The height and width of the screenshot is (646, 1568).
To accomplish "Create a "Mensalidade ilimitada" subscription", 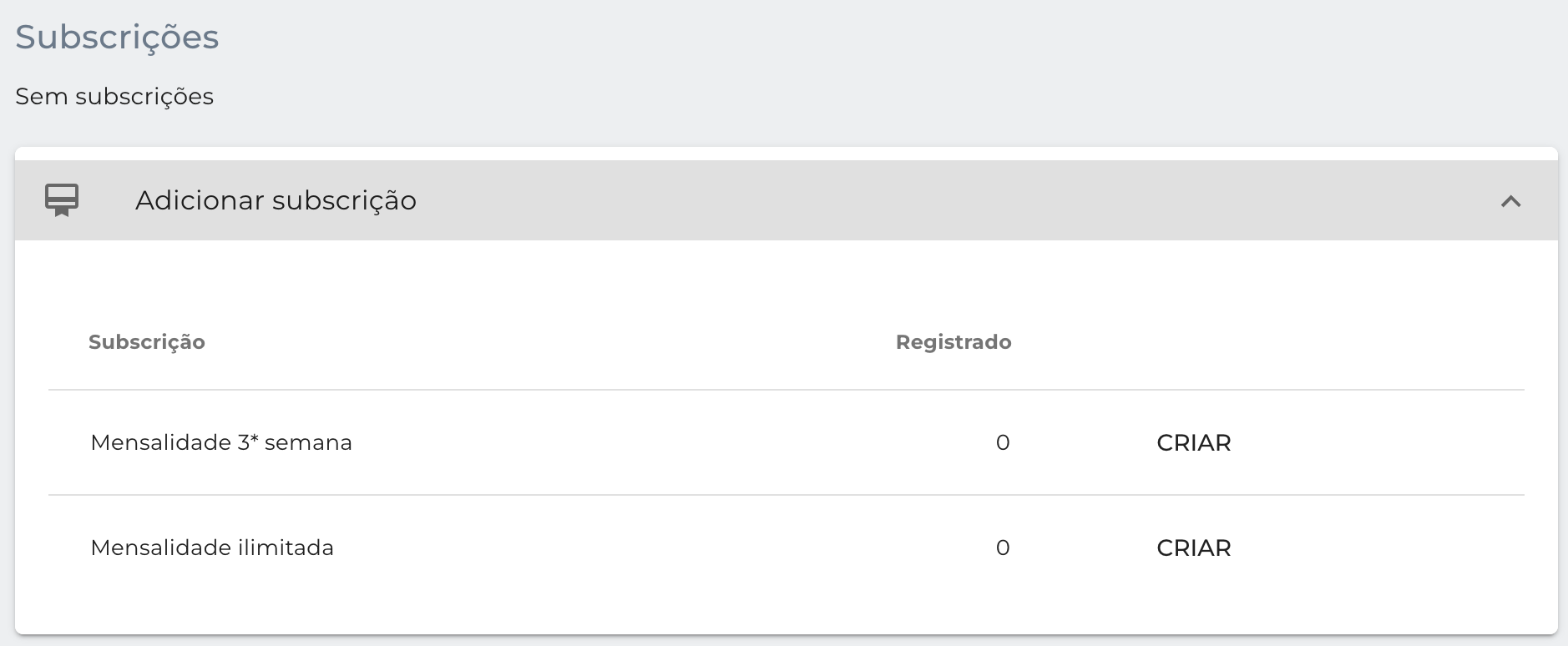I will point(1194,548).
